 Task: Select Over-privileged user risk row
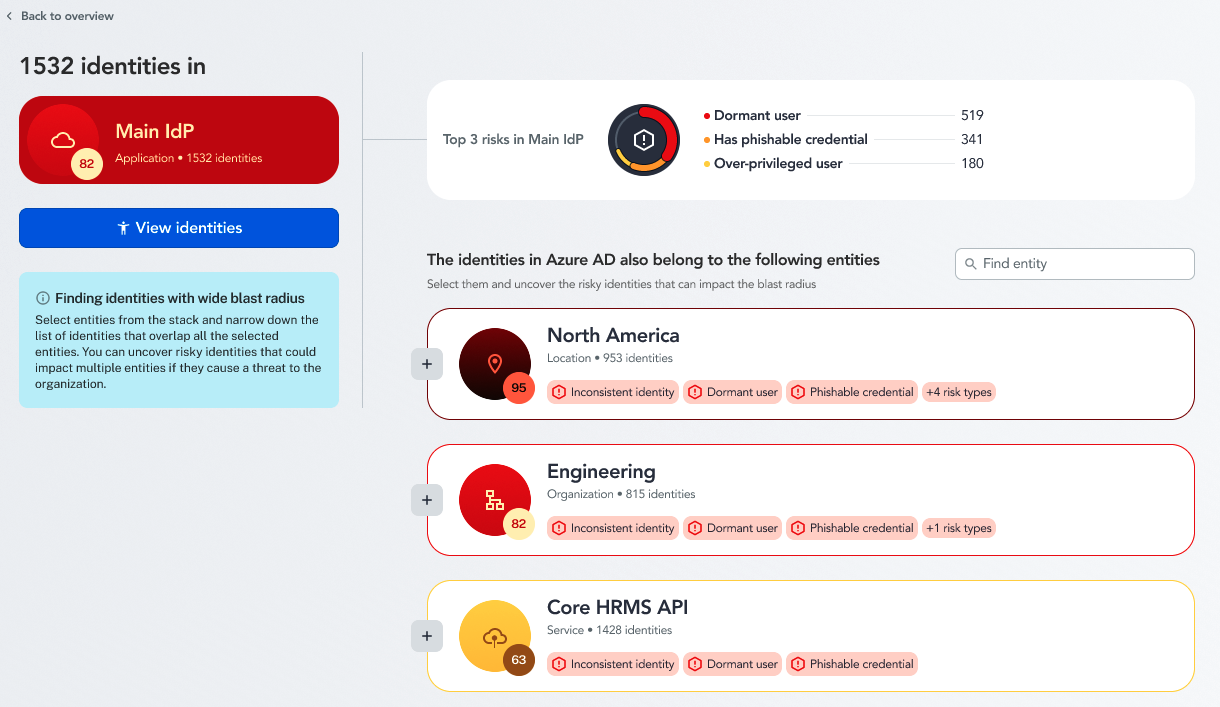843,164
